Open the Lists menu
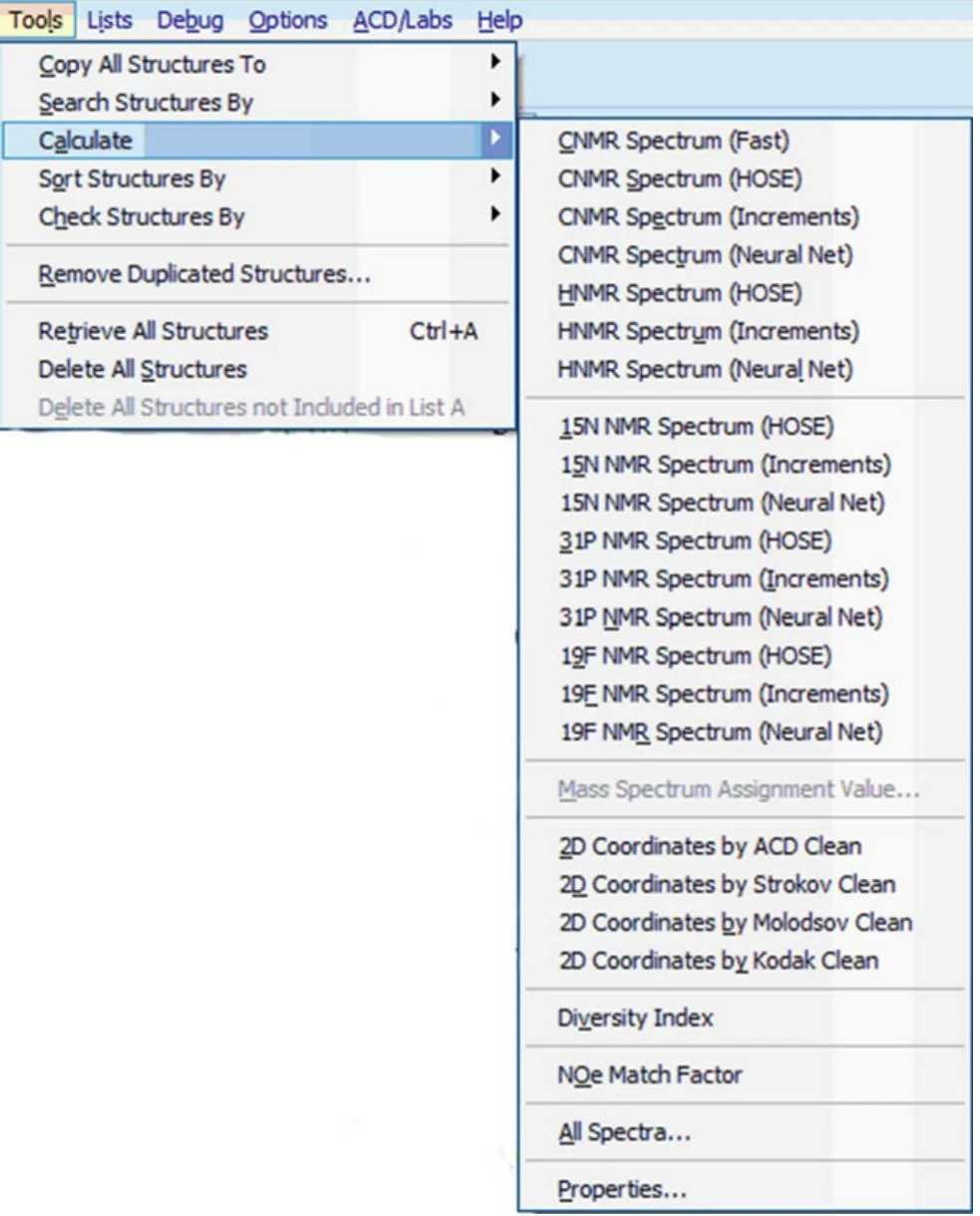980x1216 pixels. 110,19
